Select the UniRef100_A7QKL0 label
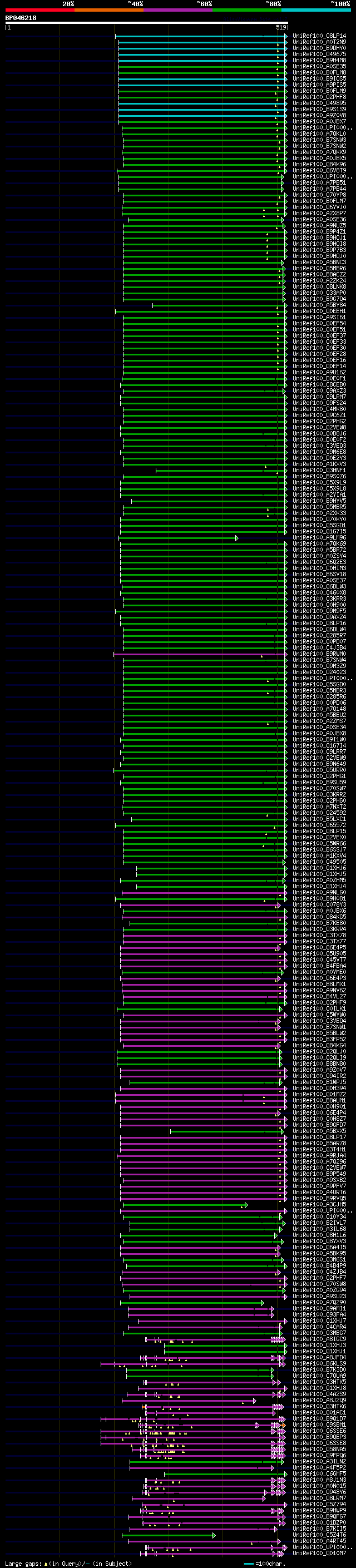This screenshot has height=1568, width=356. pyautogui.click(x=319, y=134)
